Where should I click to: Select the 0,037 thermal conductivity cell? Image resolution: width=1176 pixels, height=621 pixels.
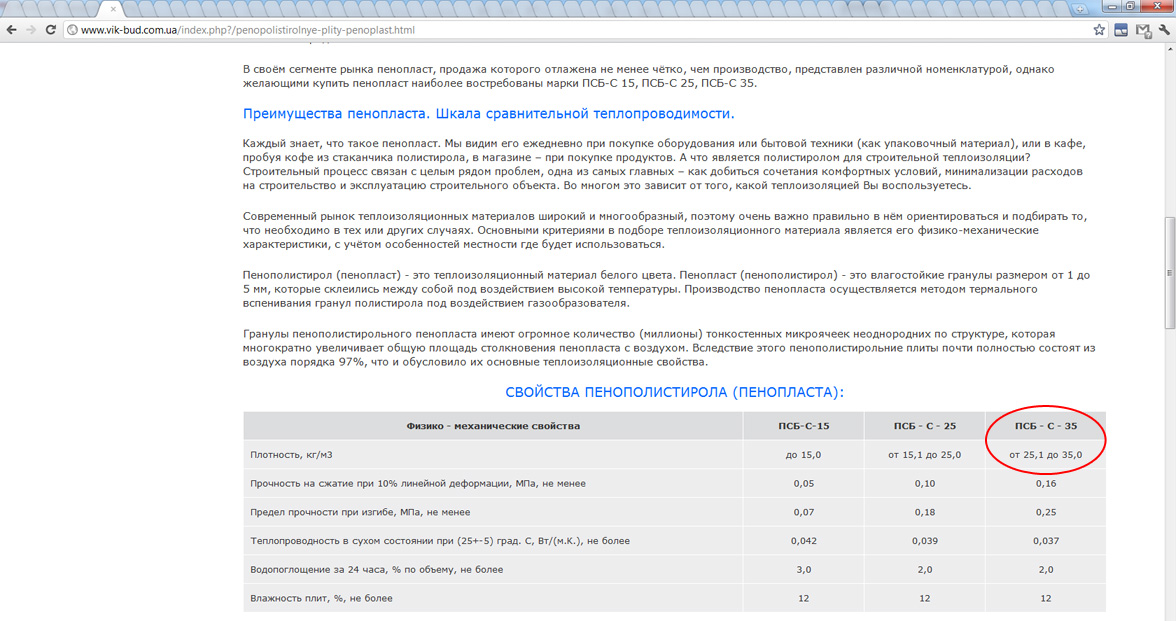pos(1046,541)
